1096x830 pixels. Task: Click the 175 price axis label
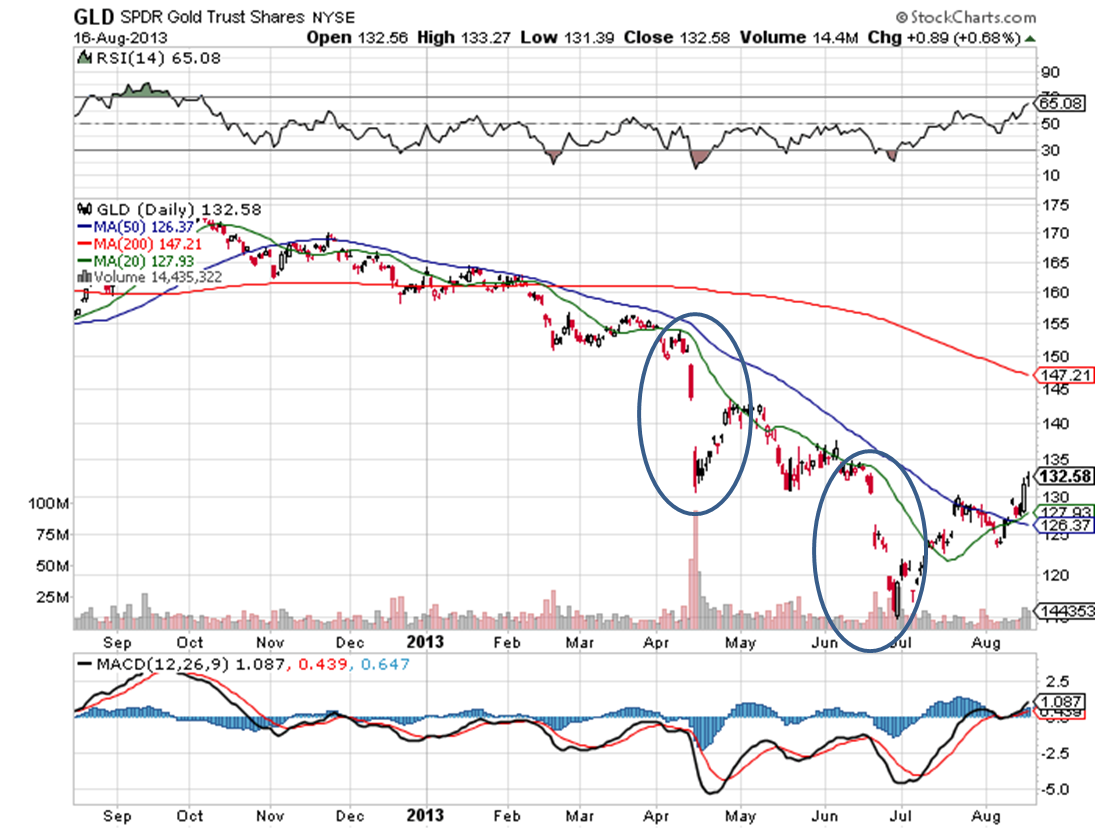click(x=1055, y=206)
